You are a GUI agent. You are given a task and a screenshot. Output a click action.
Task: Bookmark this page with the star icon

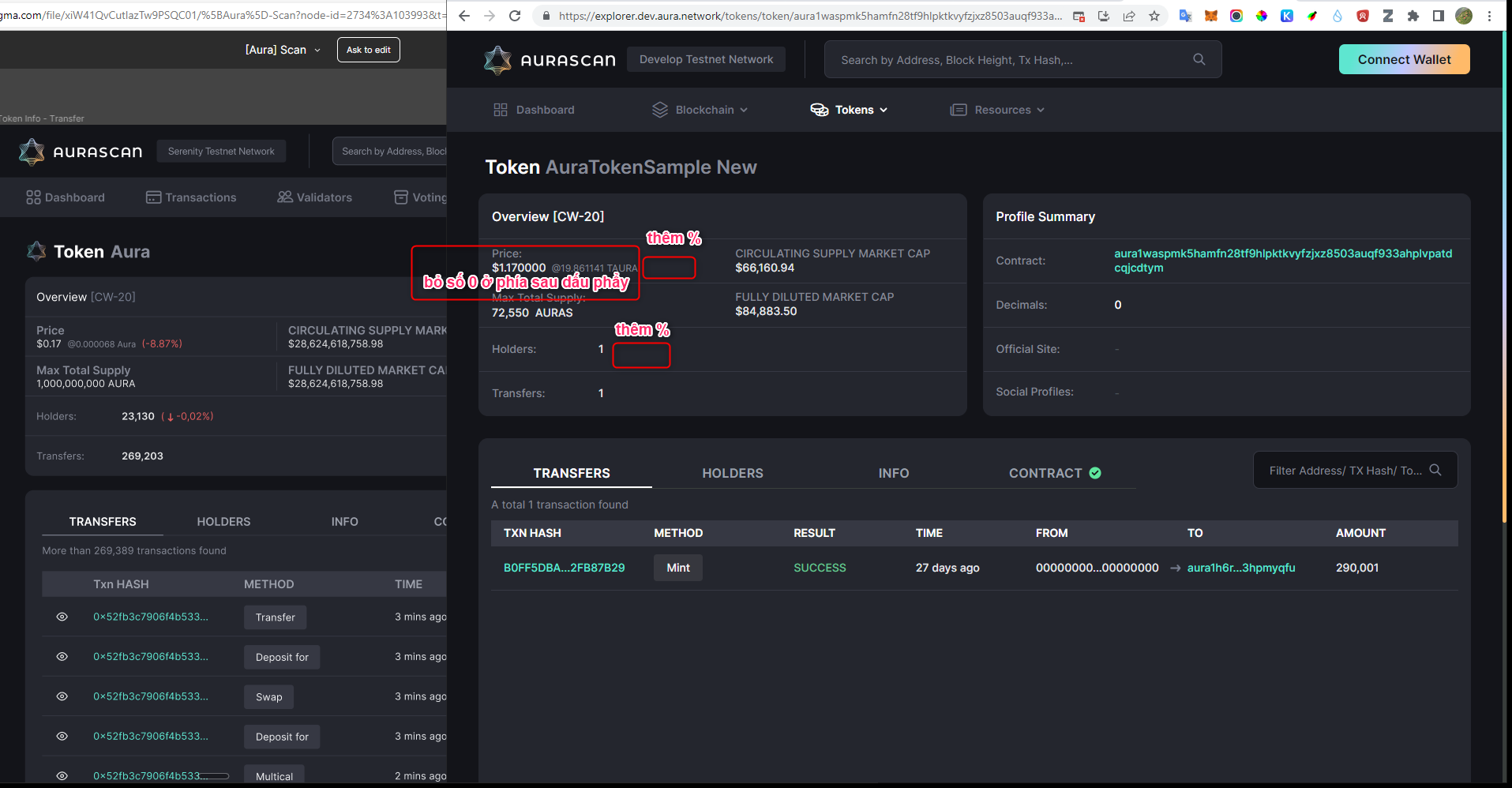1154,16
